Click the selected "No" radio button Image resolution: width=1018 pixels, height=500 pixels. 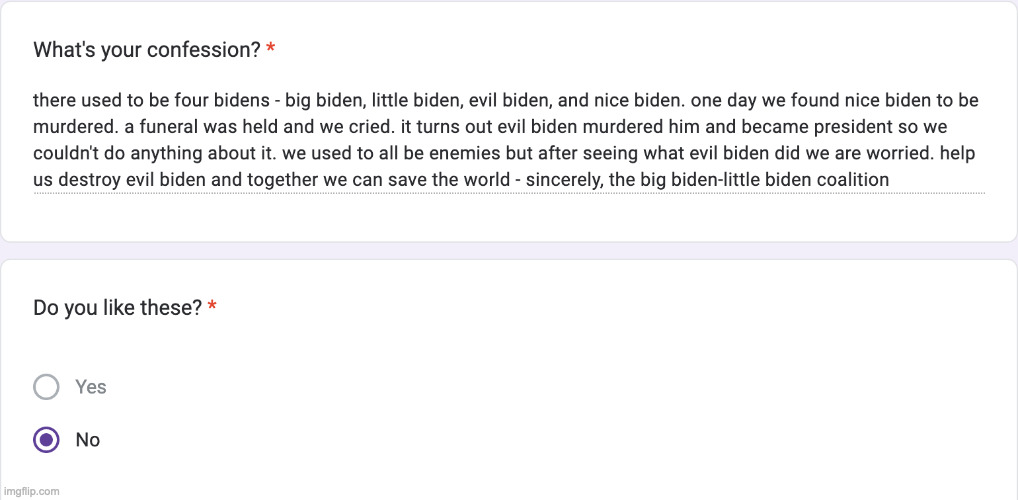pos(46,440)
